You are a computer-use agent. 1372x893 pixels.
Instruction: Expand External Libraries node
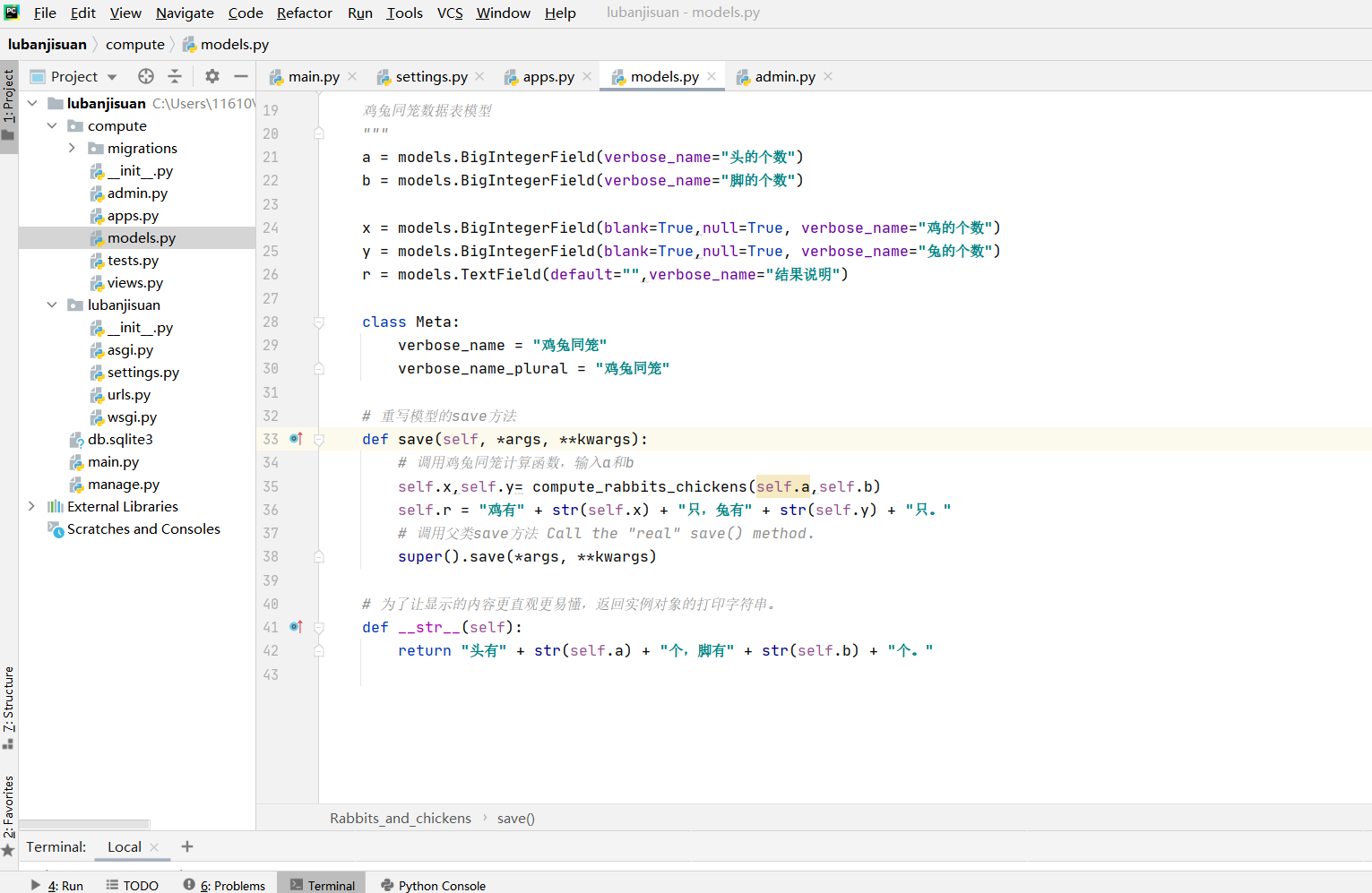tap(32, 506)
